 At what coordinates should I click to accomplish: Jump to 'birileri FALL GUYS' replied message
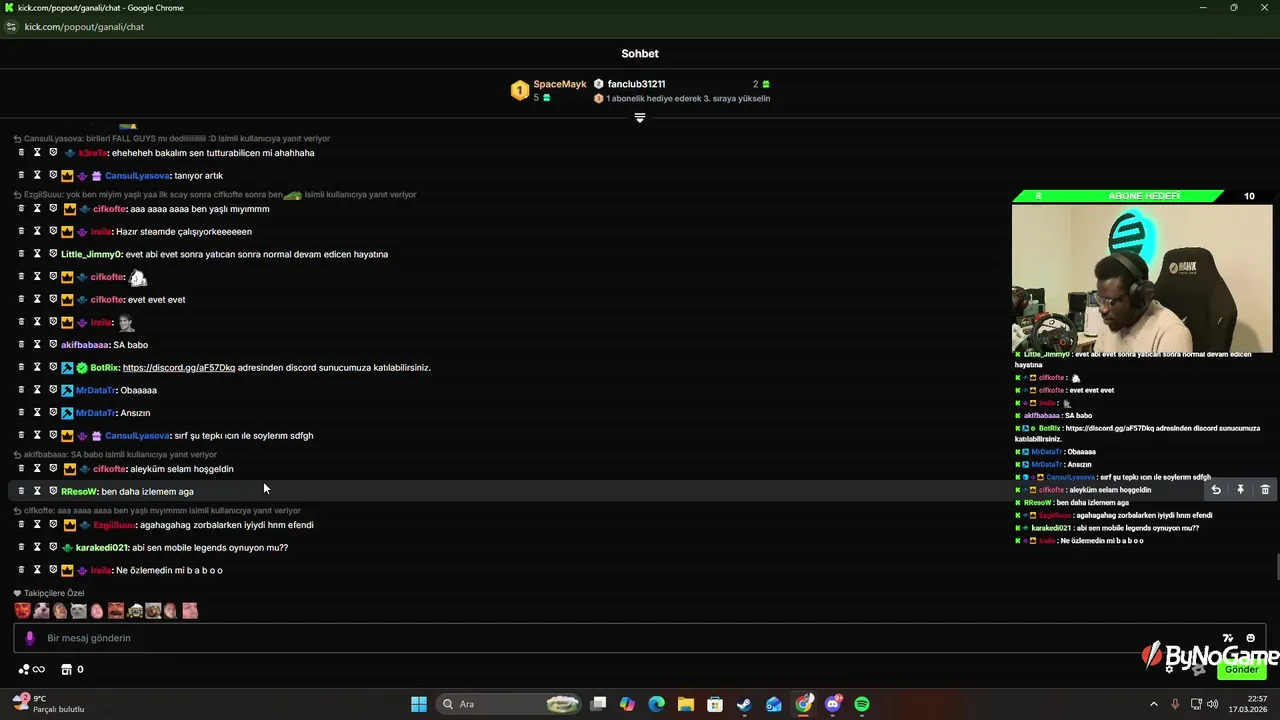point(171,139)
